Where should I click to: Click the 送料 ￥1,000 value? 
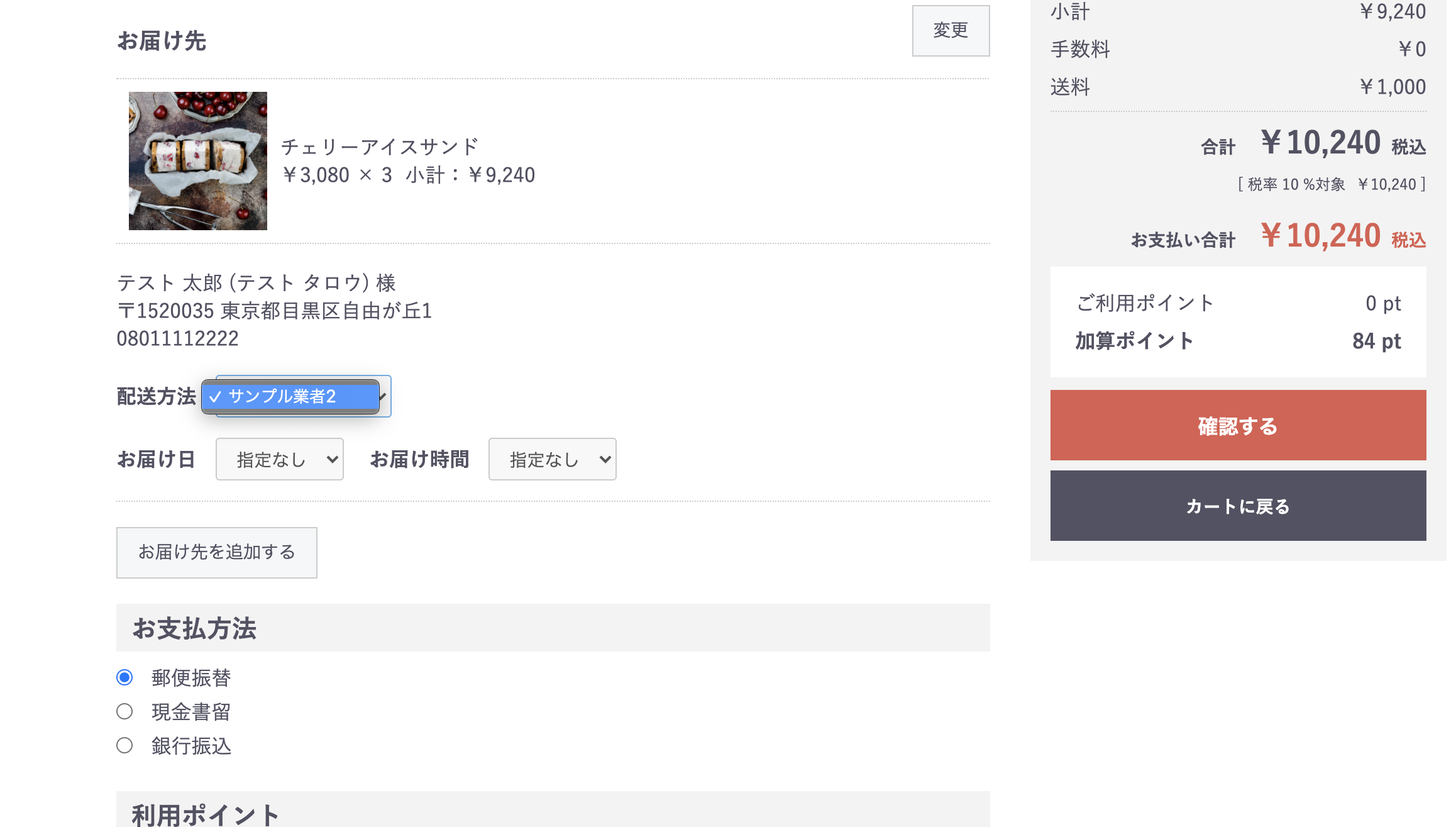coord(1393,87)
